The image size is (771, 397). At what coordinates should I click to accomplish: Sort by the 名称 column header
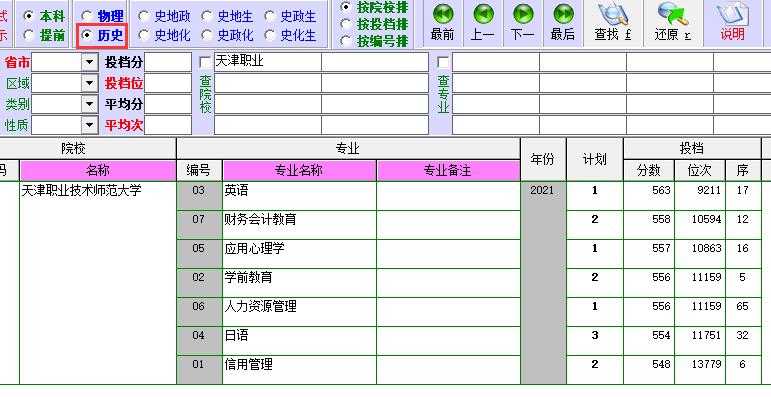click(98, 170)
